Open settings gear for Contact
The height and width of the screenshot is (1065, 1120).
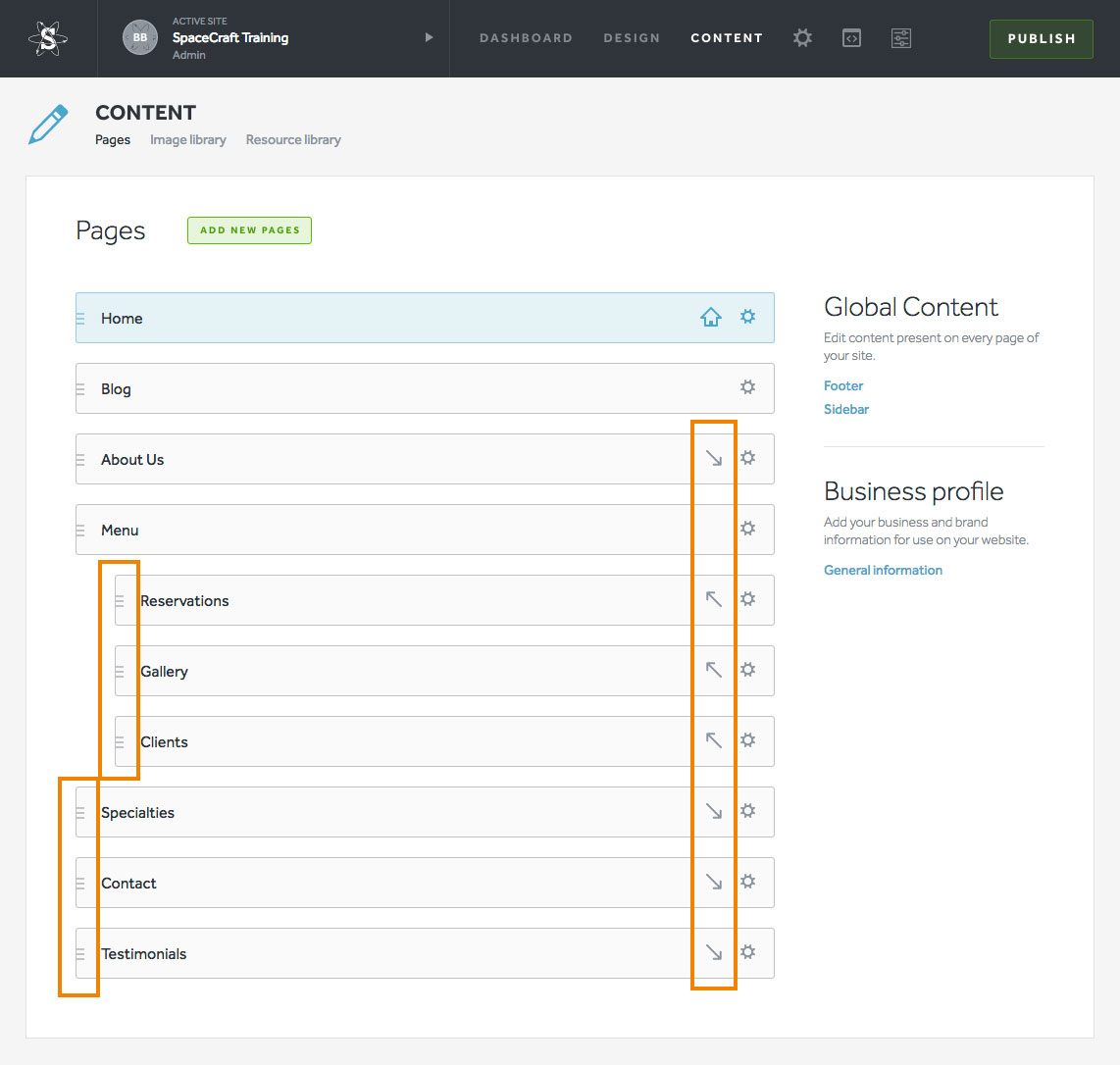[748, 882]
